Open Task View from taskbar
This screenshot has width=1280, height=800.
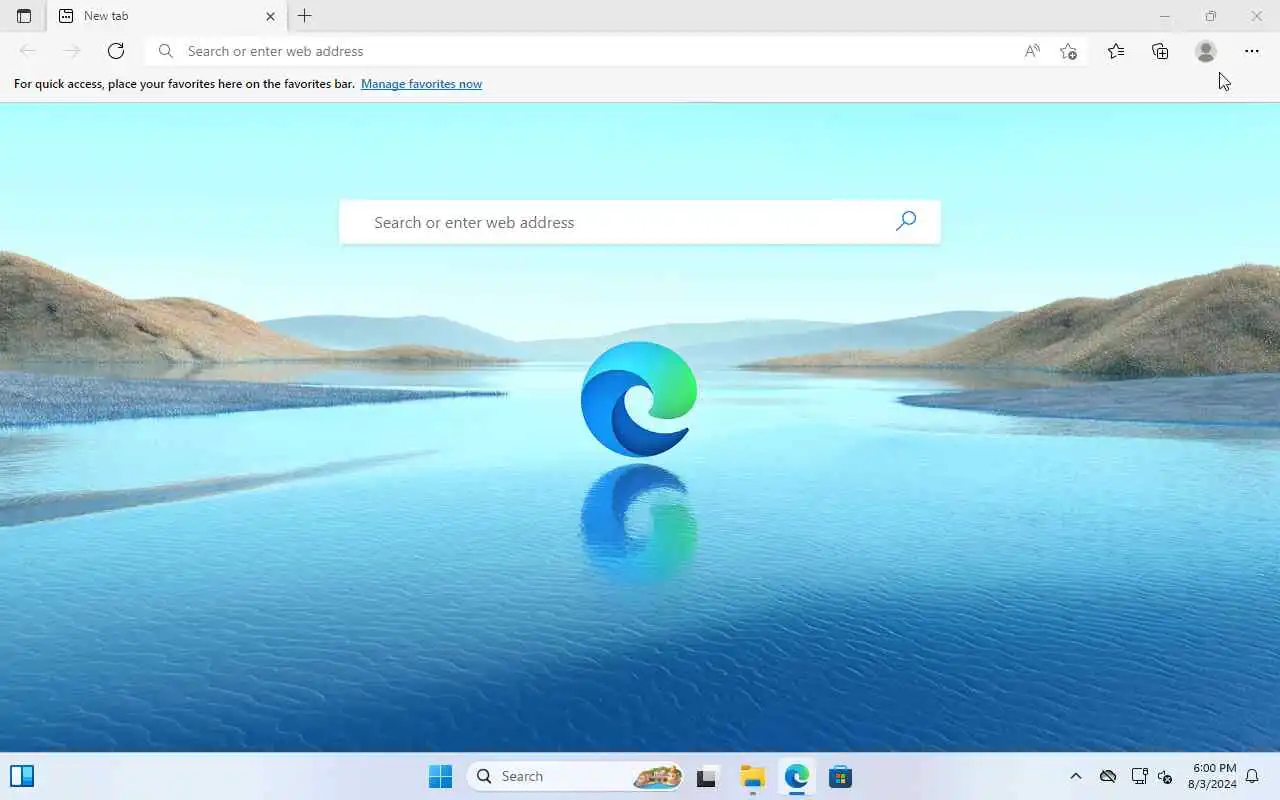click(708, 776)
